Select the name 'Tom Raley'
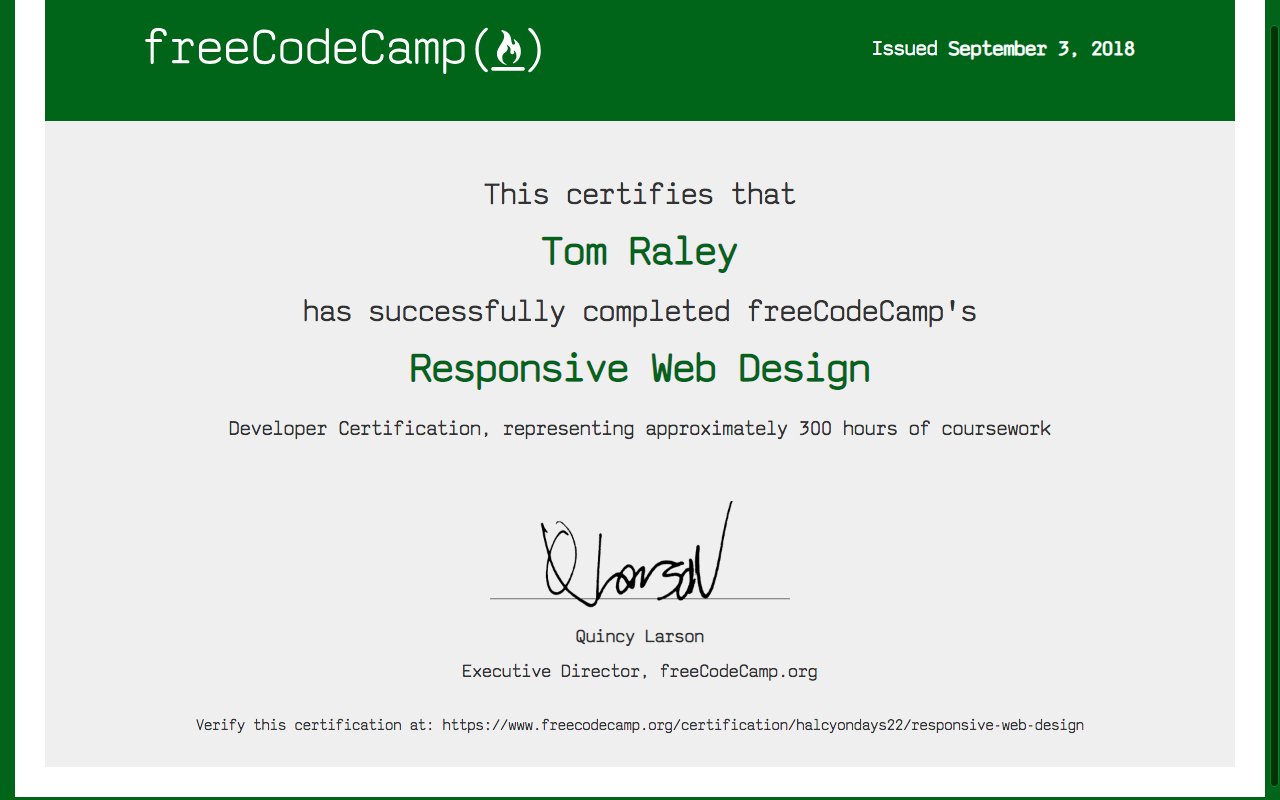 640,252
